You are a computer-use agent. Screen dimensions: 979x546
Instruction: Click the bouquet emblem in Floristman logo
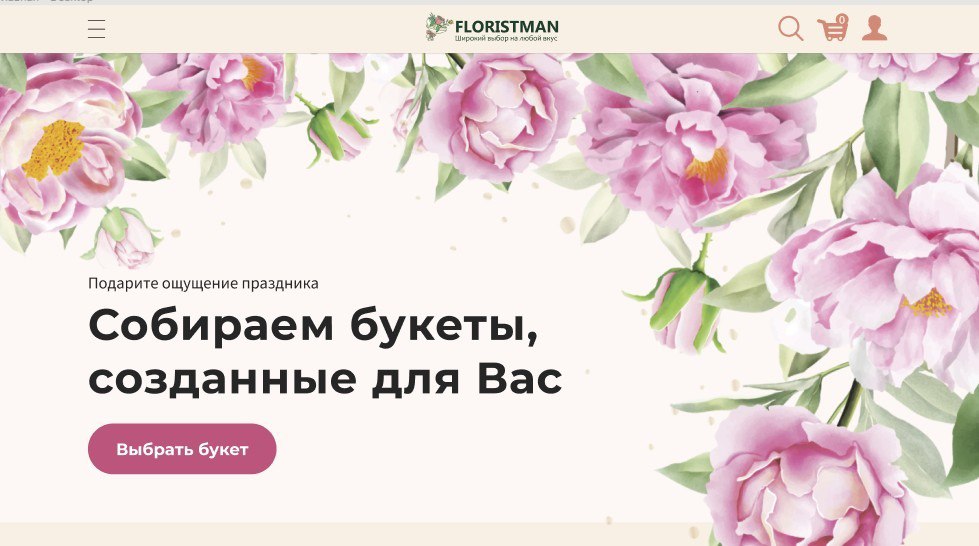coord(439,27)
